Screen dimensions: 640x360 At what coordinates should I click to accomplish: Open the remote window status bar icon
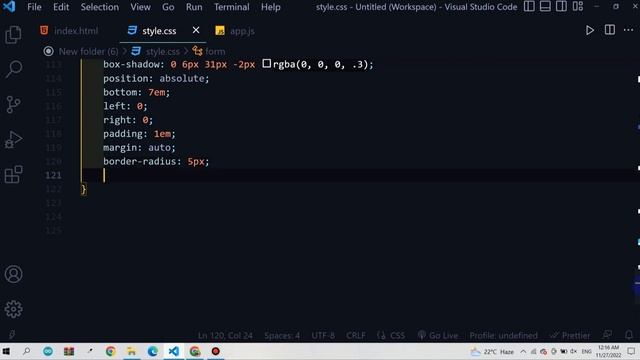(12, 335)
